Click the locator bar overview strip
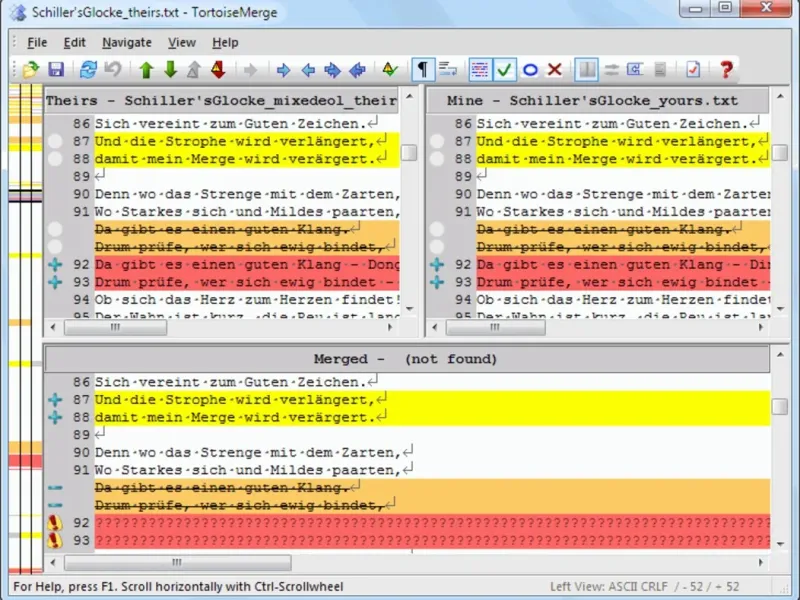800x600 pixels. [26, 329]
